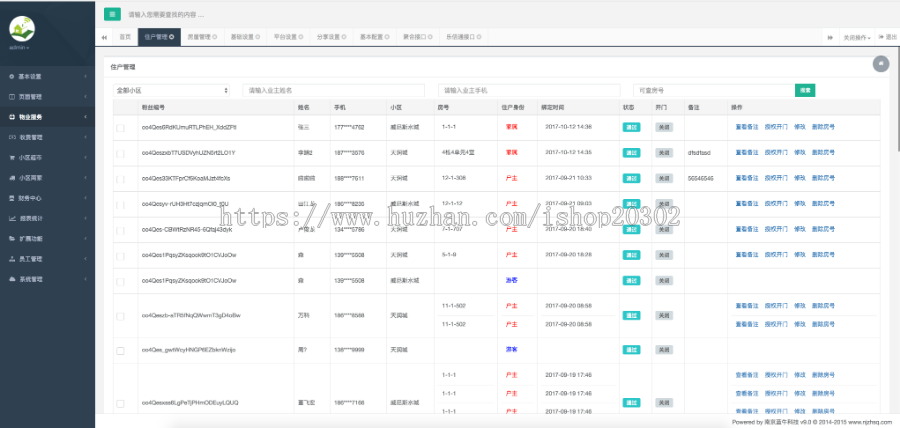
Task: Expand the 系统管理 sidebar chevron
Action: point(85,279)
